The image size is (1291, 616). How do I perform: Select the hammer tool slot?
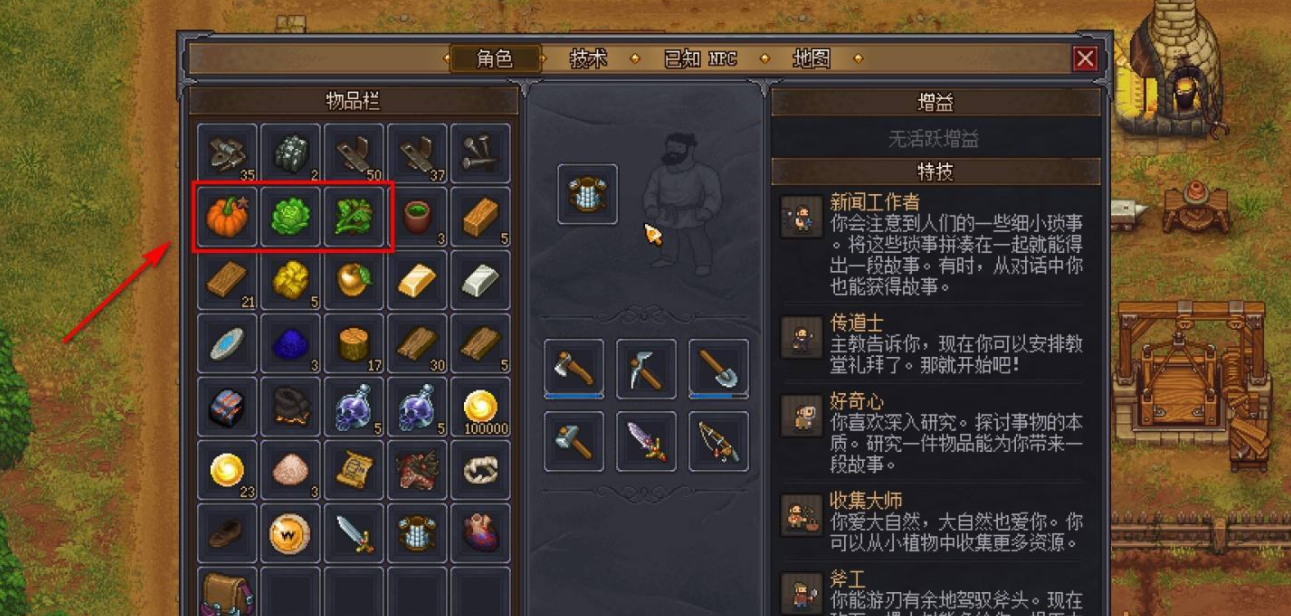click(x=574, y=441)
